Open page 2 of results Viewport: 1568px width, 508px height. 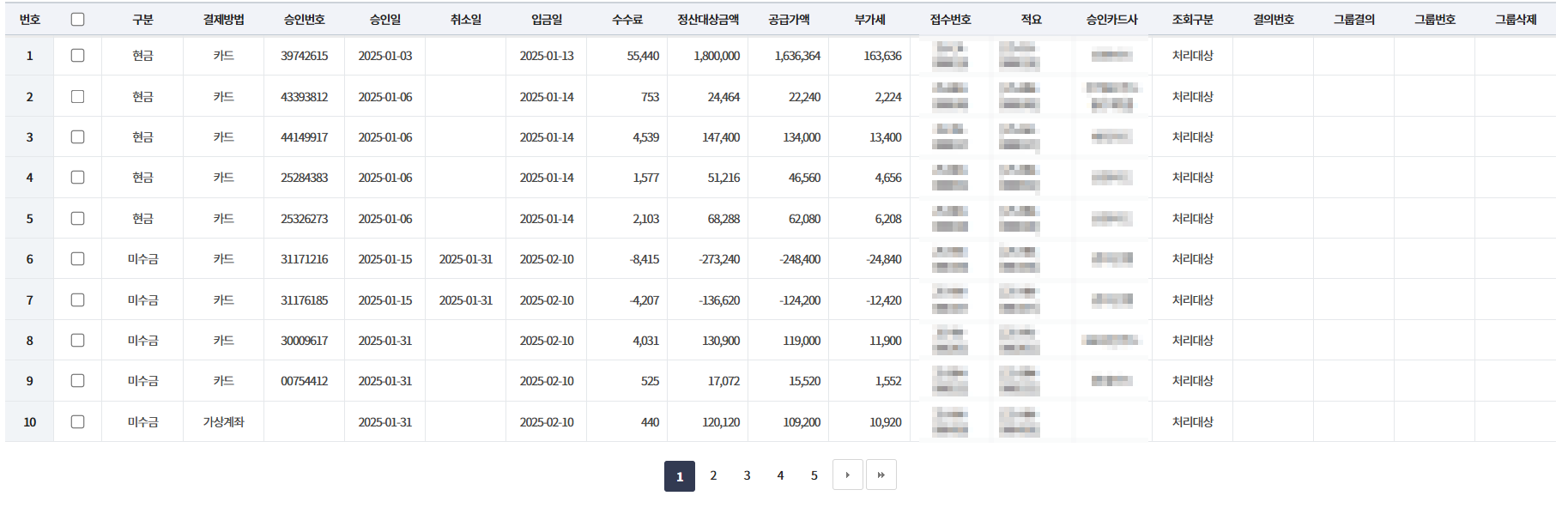pos(713,475)
